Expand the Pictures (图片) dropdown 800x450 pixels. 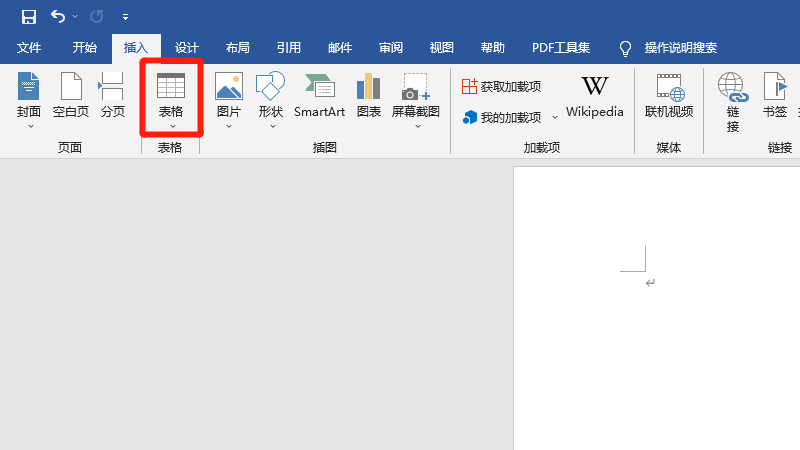tap(229, 126)
